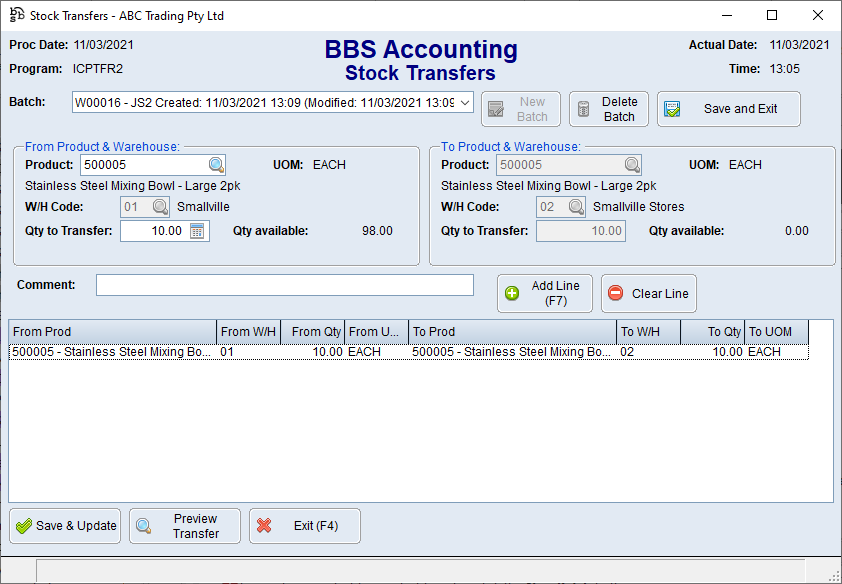Image resolution: width=842 pixels, height=584 pixels.
Task: Click inside the Comment input field
Action: pos(284,284)
